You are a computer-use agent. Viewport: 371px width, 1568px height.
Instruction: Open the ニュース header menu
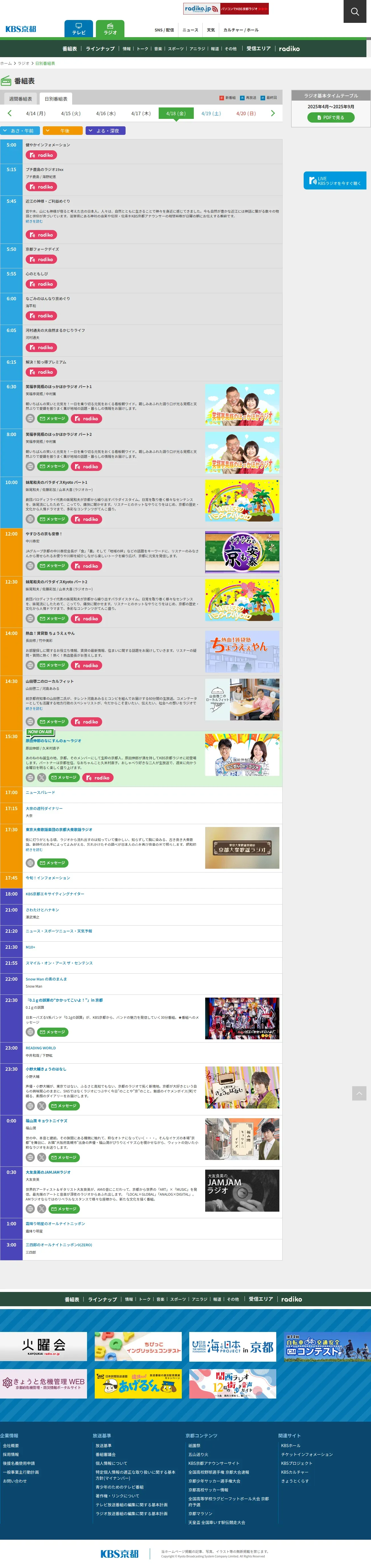[x=190, y=30]
